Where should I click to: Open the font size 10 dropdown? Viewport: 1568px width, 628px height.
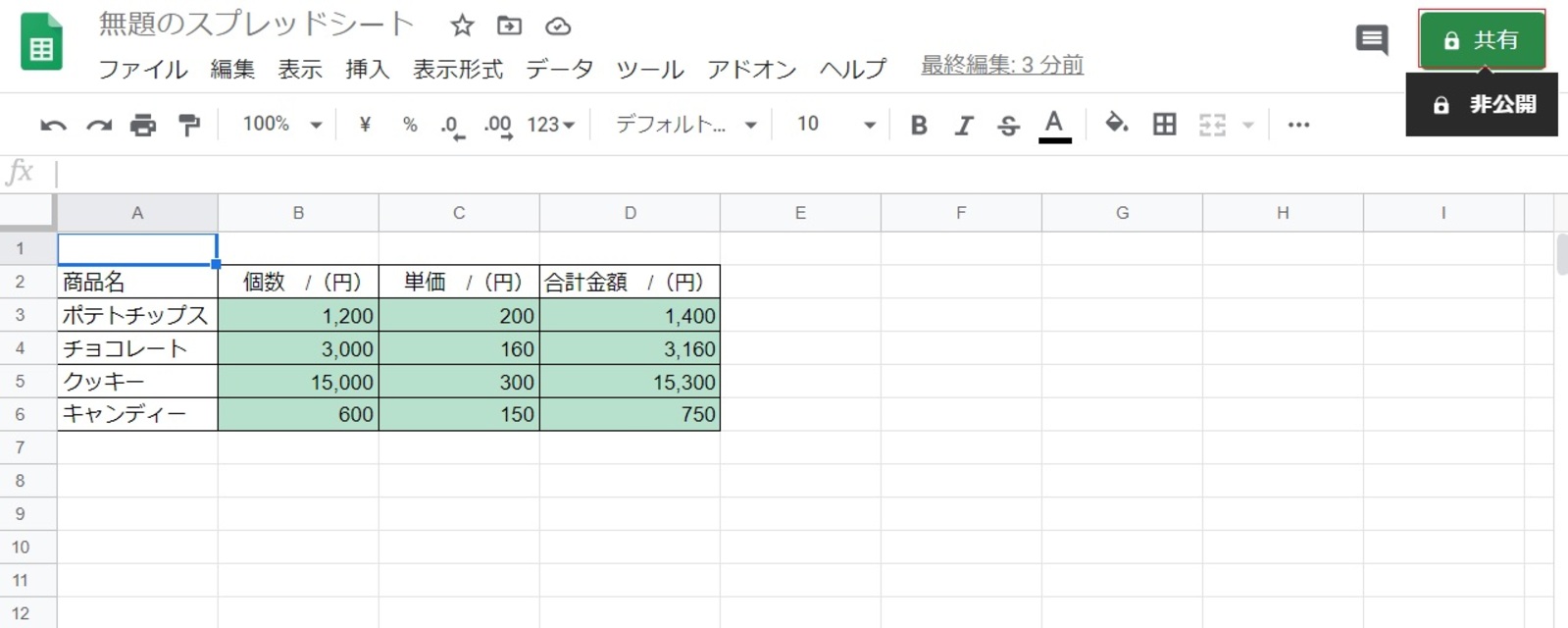pos(835,125)
